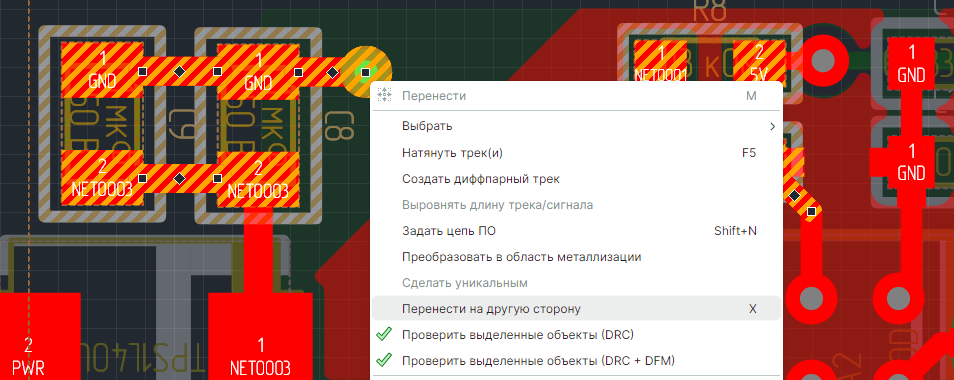The height and width of the screenshot is (380, 954).
Task: Choose Задать цепь ПО
Action: 576,231
